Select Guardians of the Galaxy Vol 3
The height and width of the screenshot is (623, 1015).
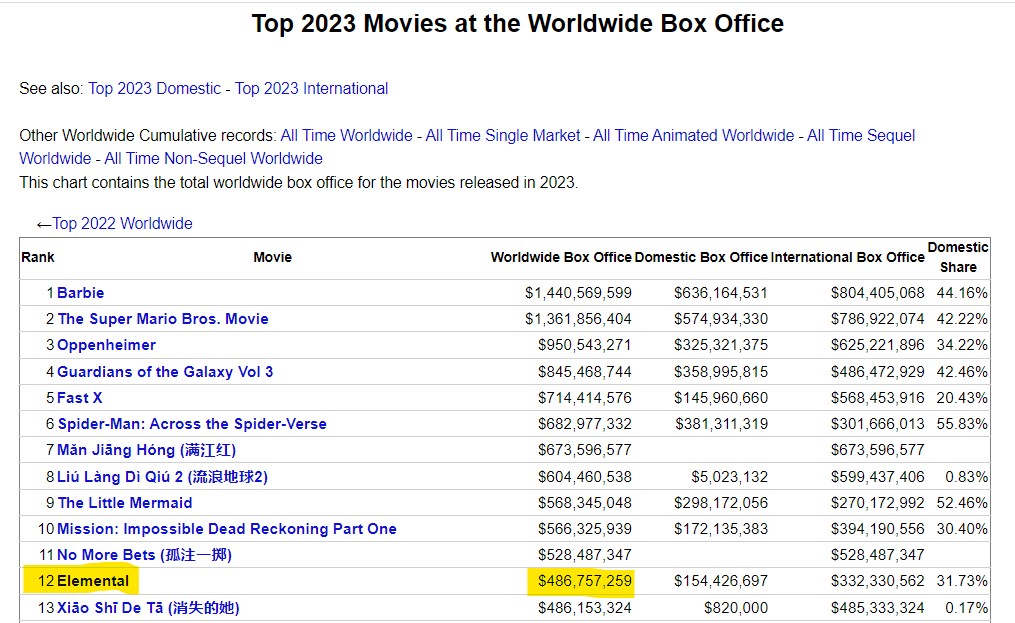point(164,372)
